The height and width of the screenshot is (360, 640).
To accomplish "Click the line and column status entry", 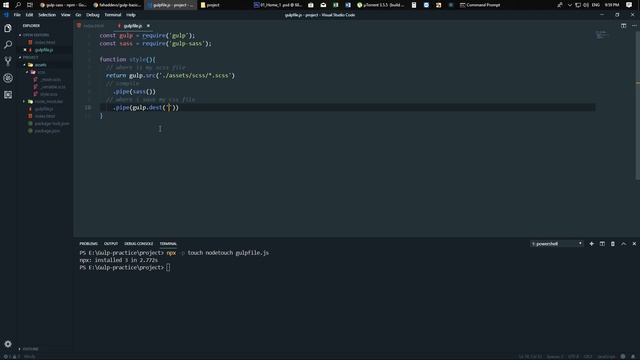I will coord(531,356).
